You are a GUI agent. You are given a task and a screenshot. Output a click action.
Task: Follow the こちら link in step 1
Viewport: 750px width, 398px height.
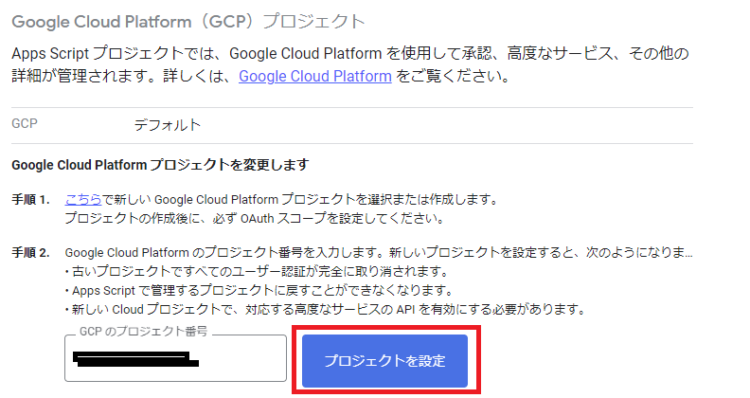click(83, 199)
